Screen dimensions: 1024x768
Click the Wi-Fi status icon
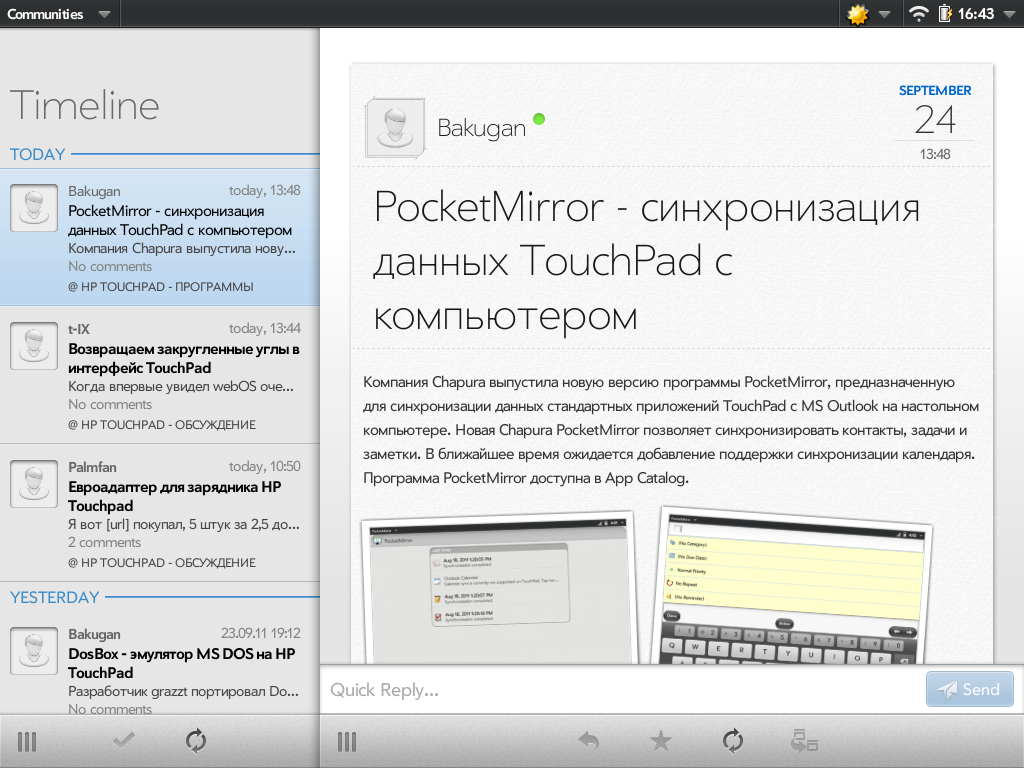(x=918, y=14)
